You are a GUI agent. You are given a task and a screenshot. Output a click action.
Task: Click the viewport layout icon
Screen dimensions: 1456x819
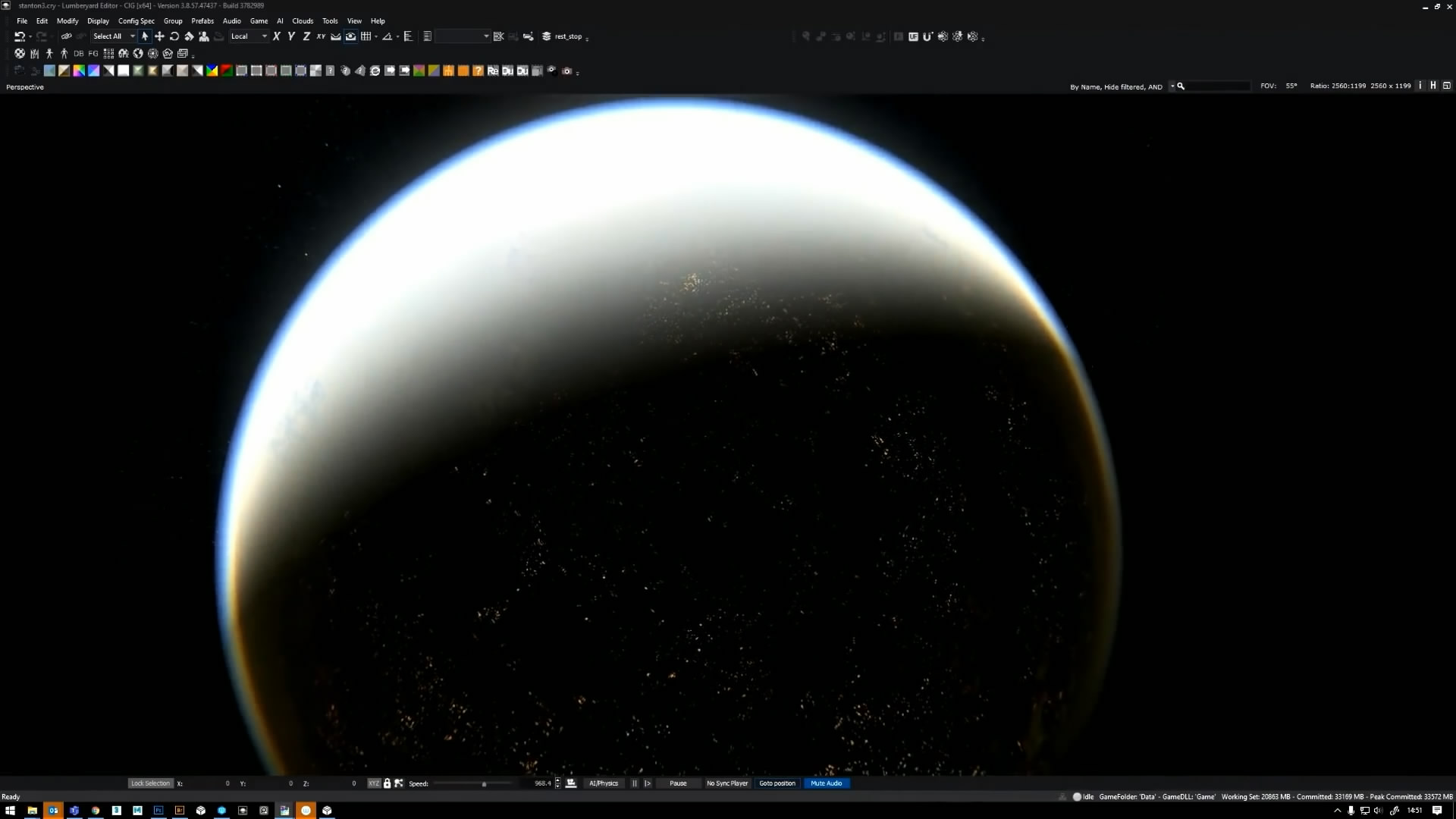pyautogui.click(x=1446, y=86)
